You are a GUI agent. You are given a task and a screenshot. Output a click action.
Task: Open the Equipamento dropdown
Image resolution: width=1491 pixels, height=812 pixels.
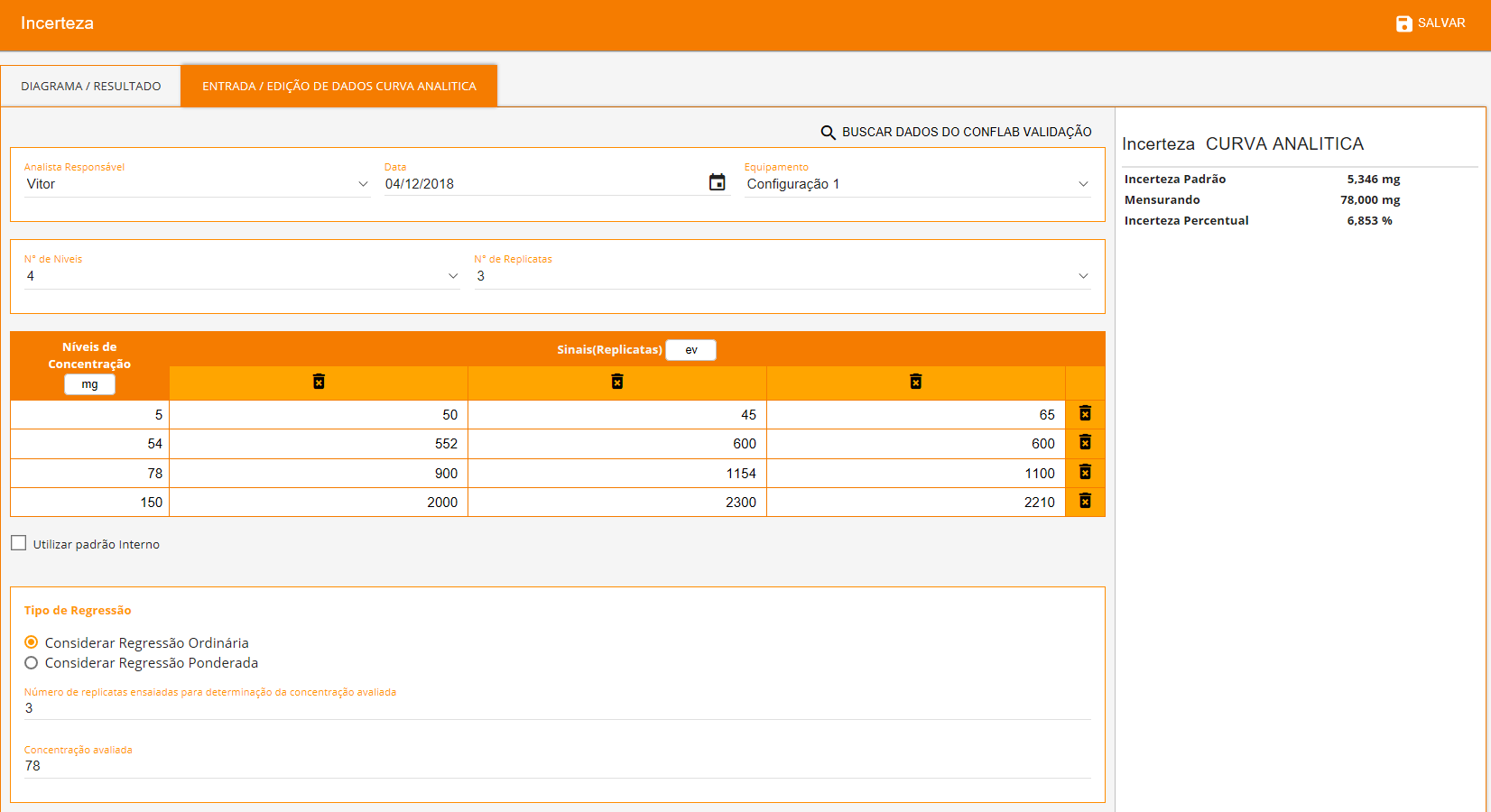(x=1083, y=184)
